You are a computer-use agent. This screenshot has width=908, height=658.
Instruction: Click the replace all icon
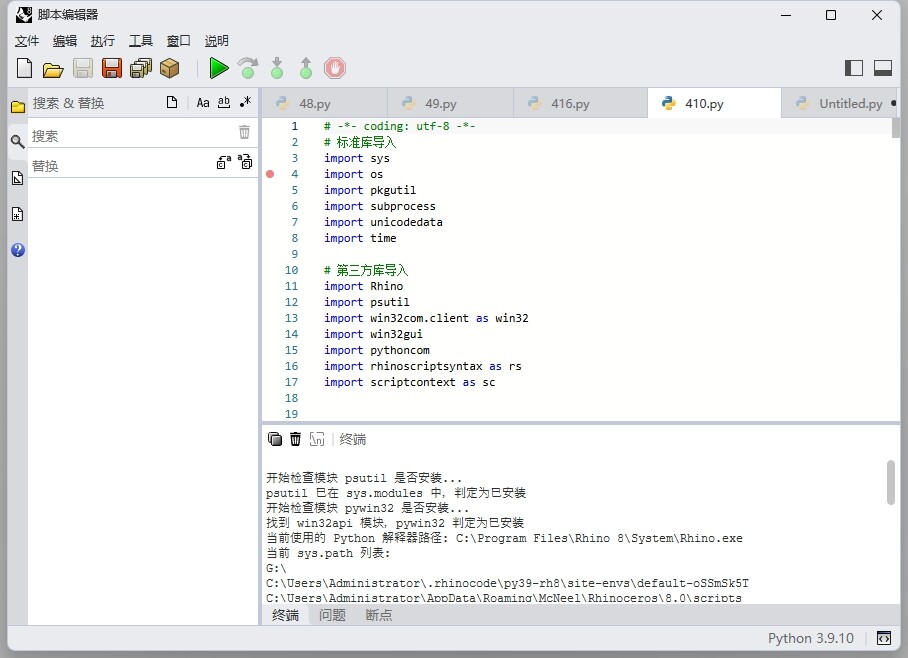coord(245,162)
